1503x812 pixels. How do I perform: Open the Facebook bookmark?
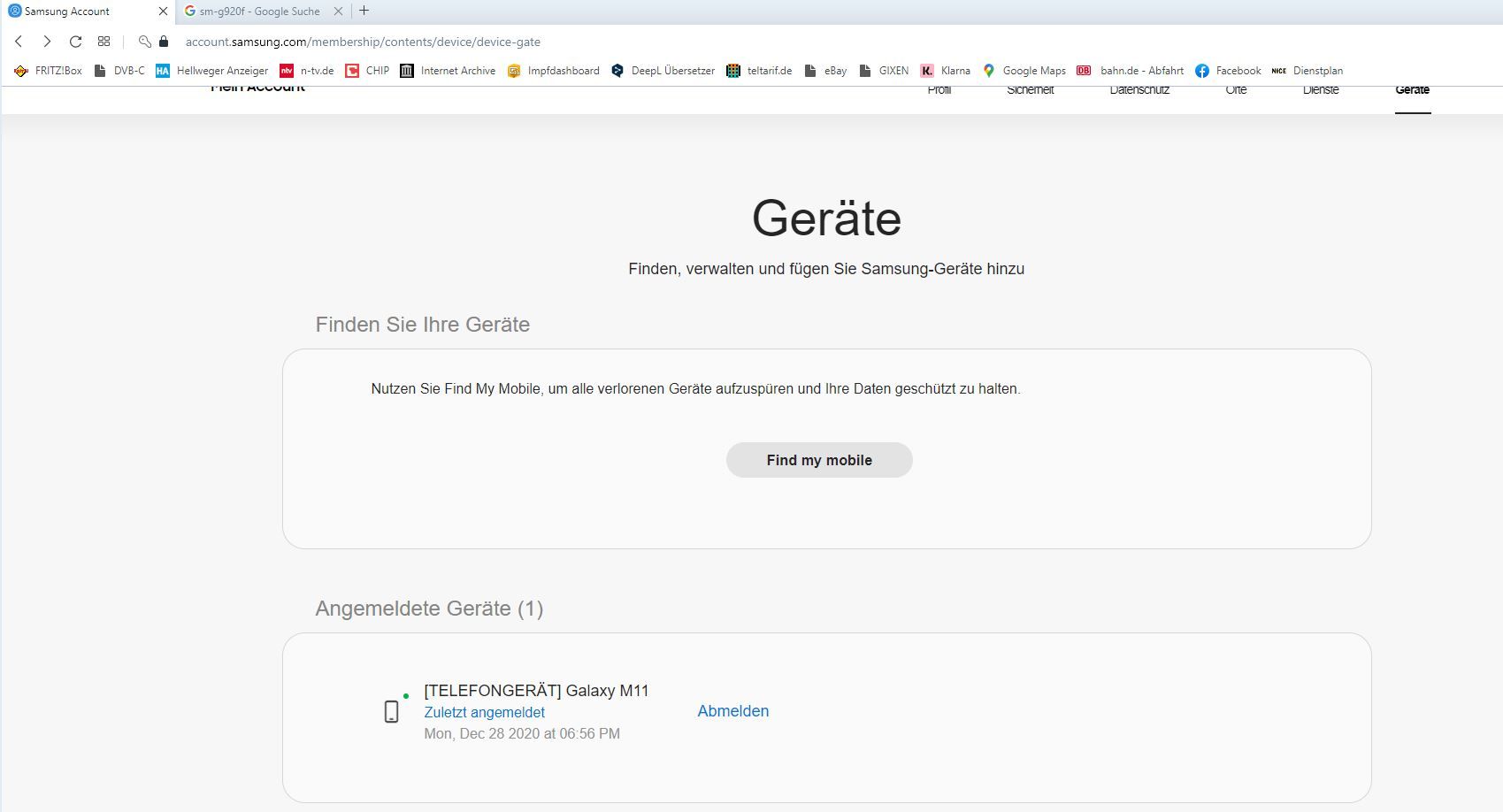point(1228,71)
